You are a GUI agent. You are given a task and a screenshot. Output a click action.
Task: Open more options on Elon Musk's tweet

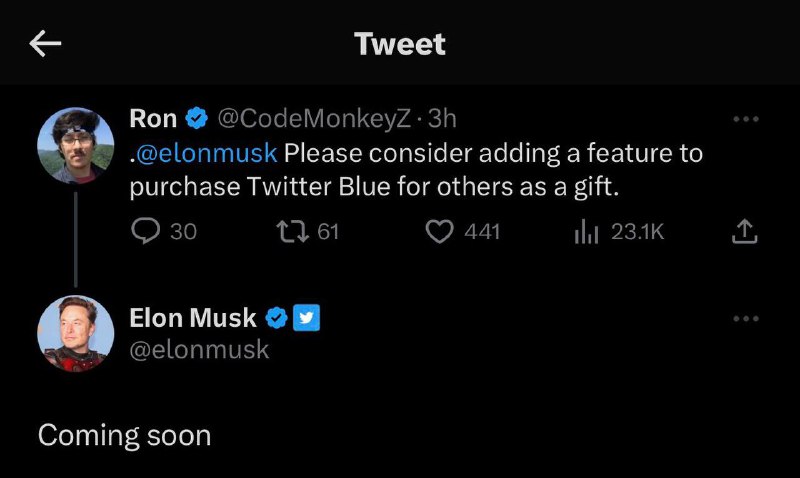pyautogui.click(x=745, y=319)
